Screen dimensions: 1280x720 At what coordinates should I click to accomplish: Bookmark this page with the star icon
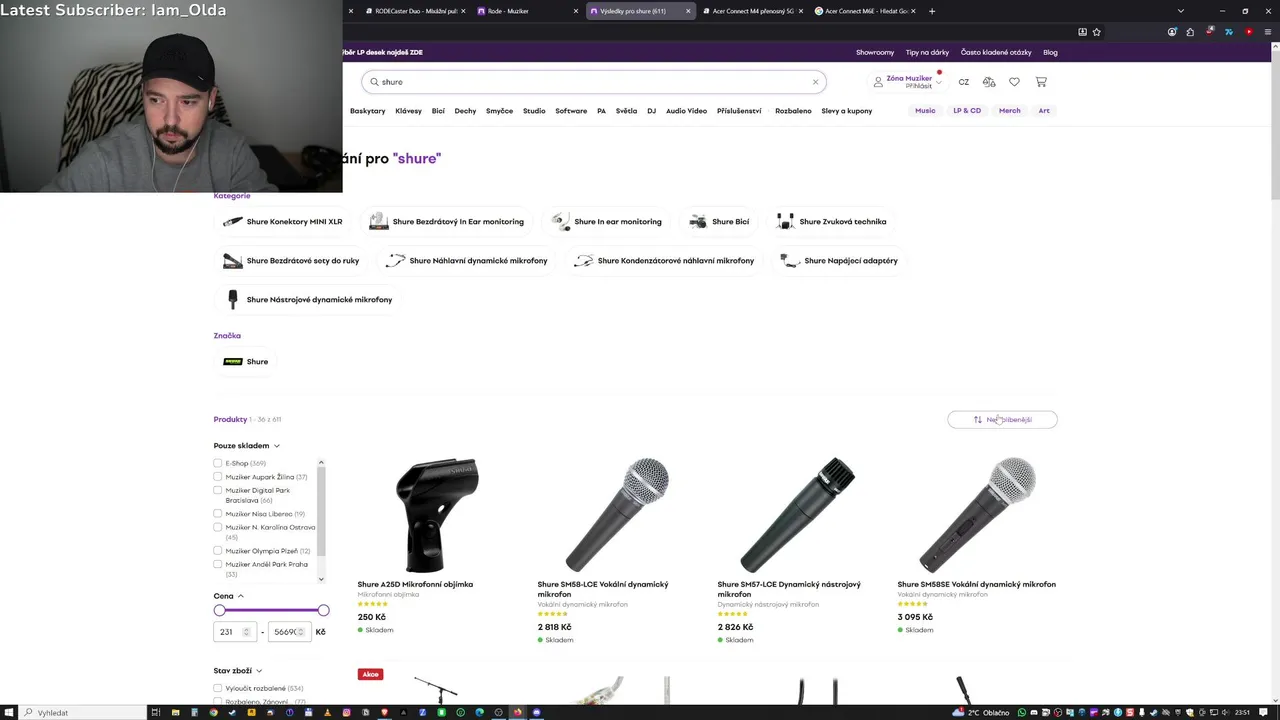click(1097, 32)
